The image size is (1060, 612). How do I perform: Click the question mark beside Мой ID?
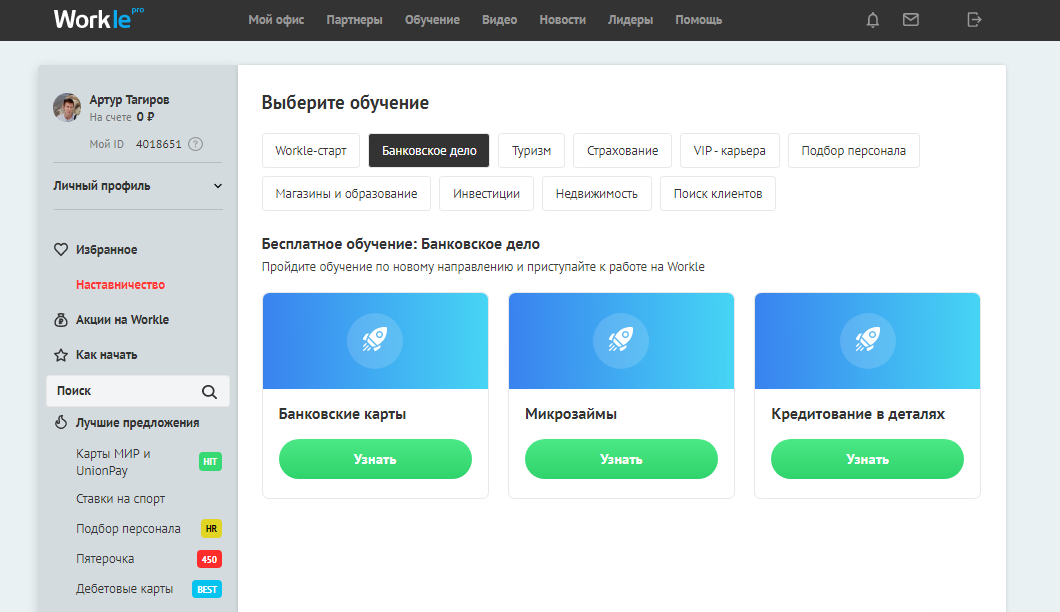194,144
